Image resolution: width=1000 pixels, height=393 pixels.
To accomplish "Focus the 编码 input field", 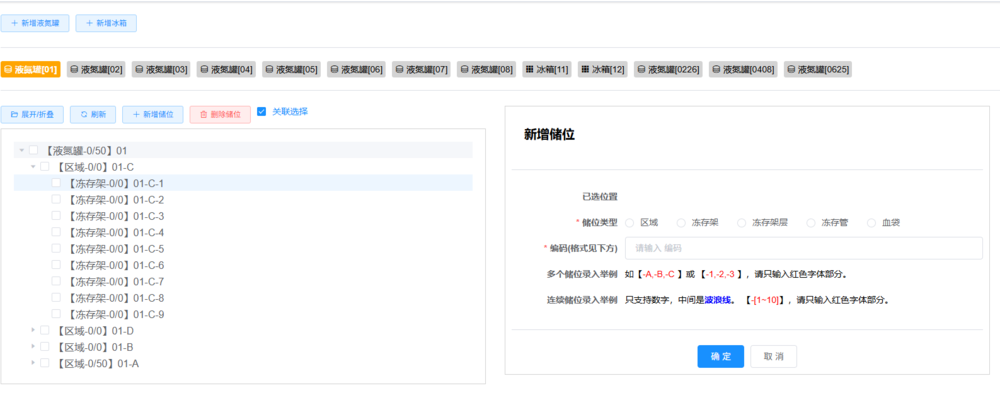I will pyautogui.click(x=804, y=248).
